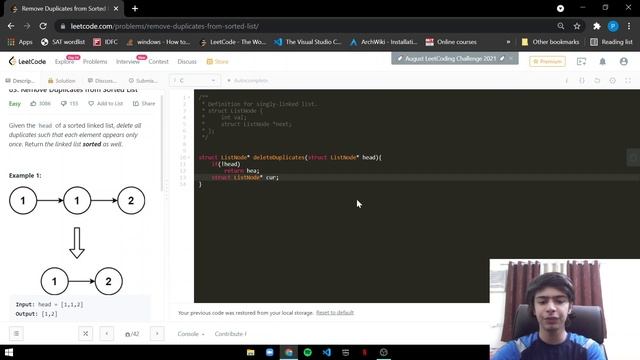640x360 pixels.
Task: Open the Chrome profile avatar
Action: point(613,26)
